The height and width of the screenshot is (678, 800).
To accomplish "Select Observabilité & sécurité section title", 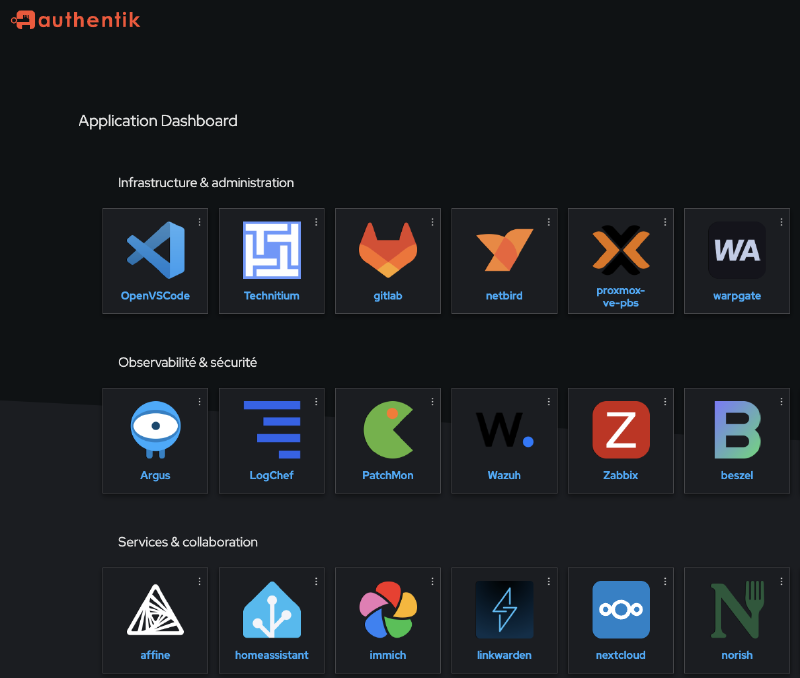I will (187, 362).
